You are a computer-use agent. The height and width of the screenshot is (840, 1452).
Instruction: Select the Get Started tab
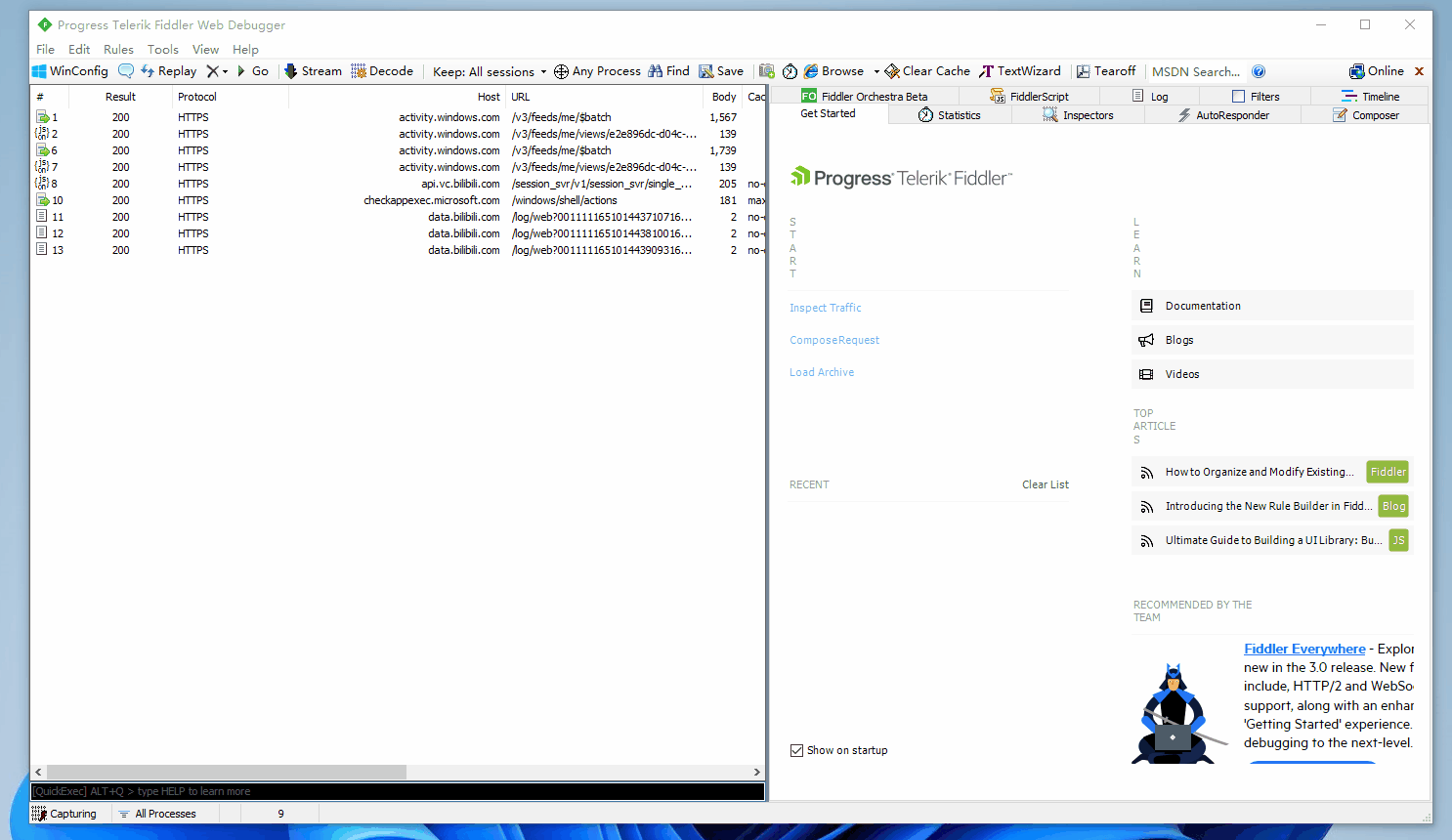(829, 114)
